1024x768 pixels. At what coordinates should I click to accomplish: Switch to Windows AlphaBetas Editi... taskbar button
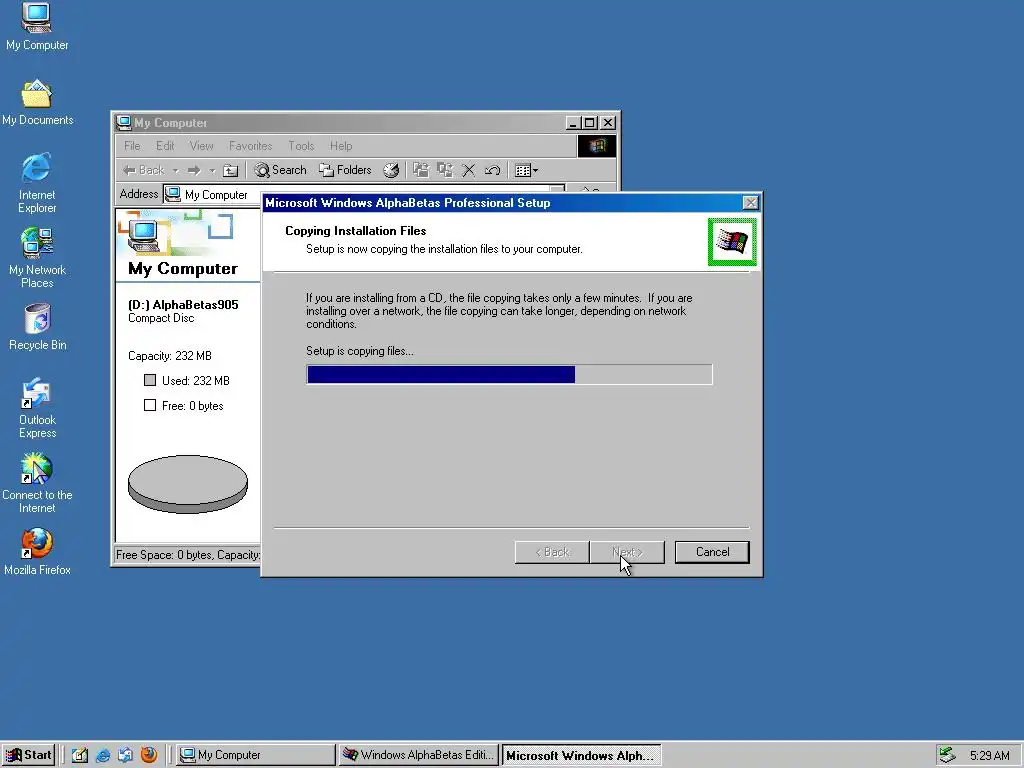tap(419, 755)
